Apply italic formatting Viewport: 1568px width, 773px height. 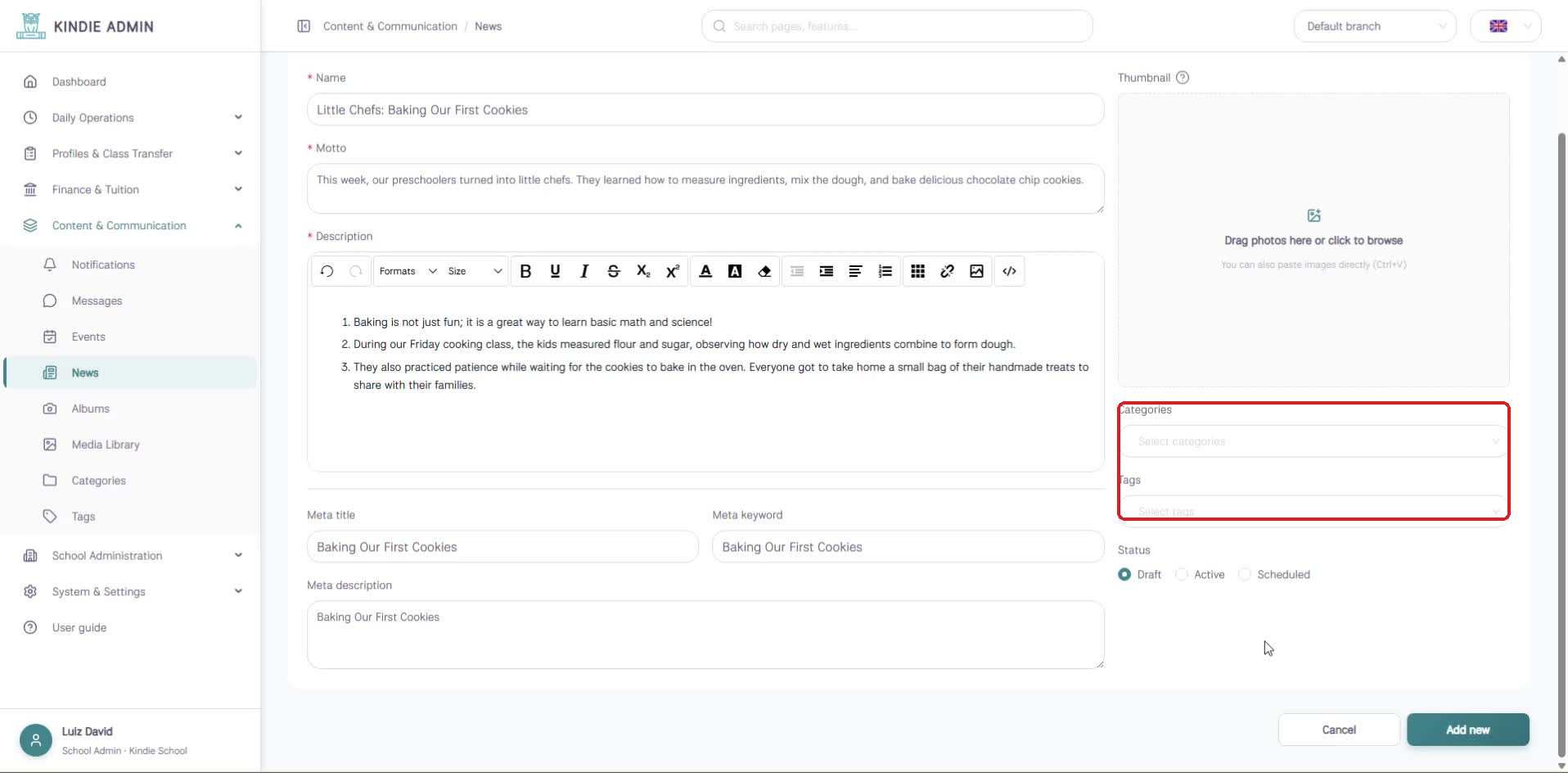click(x=584, y=271)
